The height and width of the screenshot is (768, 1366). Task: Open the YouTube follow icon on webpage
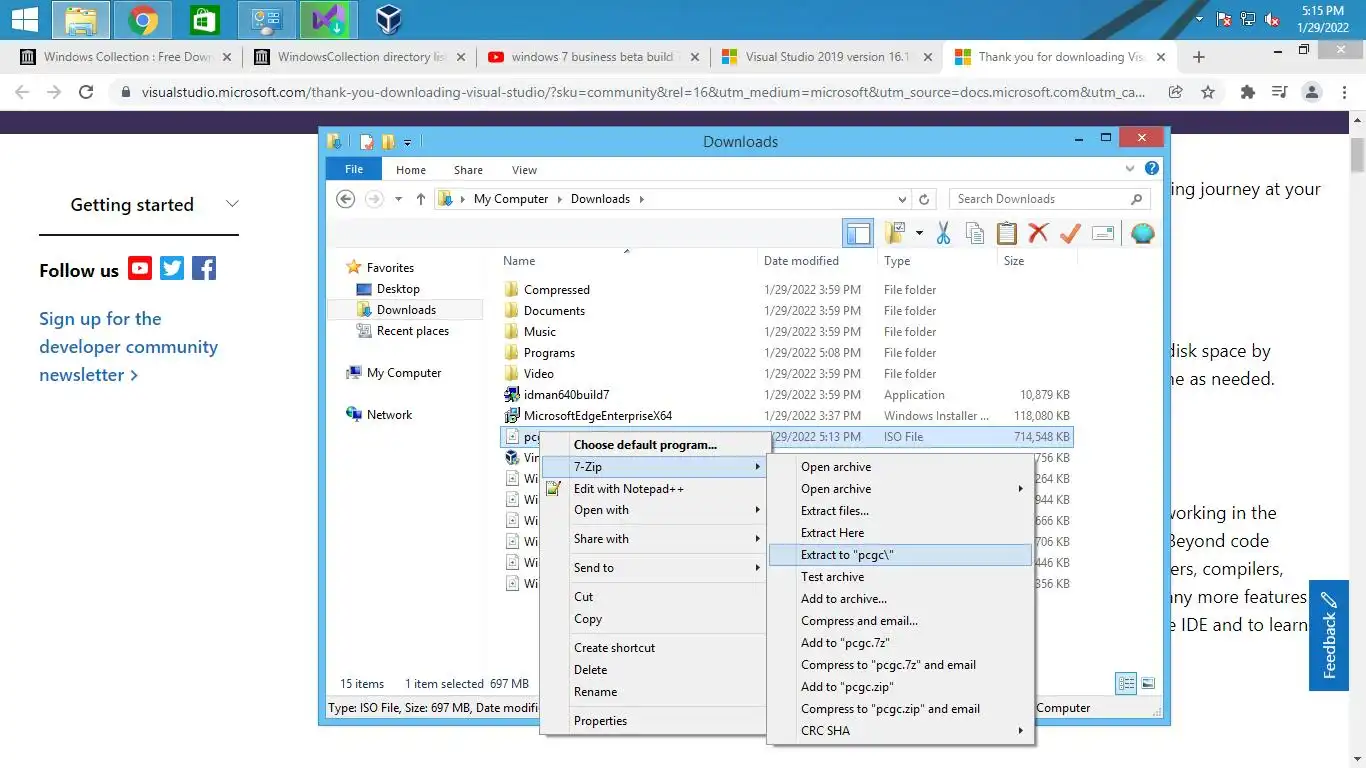pyautogui.click(x=140, y=268)
